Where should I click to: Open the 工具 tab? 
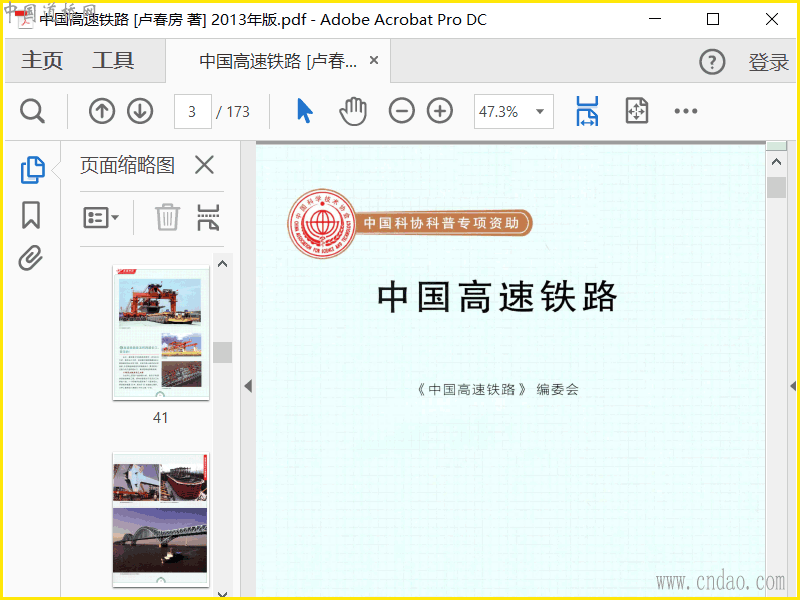(113, 61)
